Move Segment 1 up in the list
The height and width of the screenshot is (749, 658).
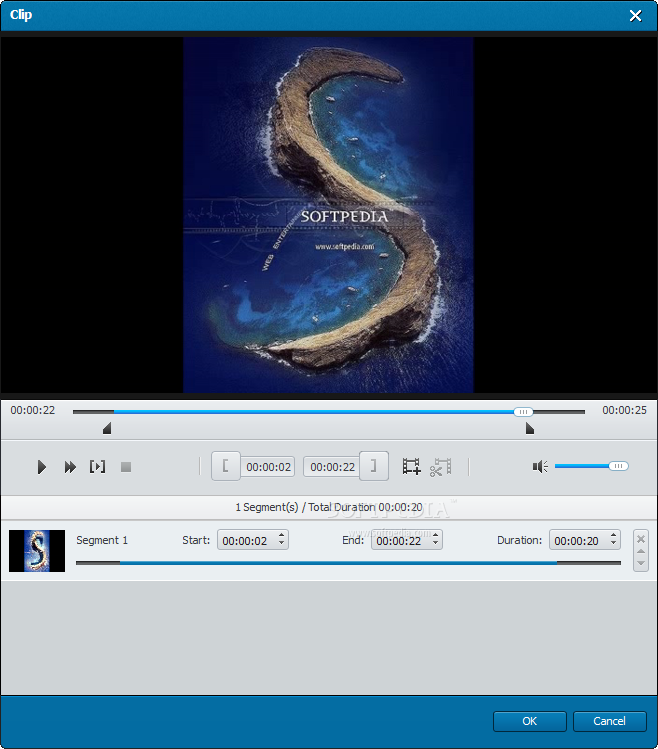[641, 552]
